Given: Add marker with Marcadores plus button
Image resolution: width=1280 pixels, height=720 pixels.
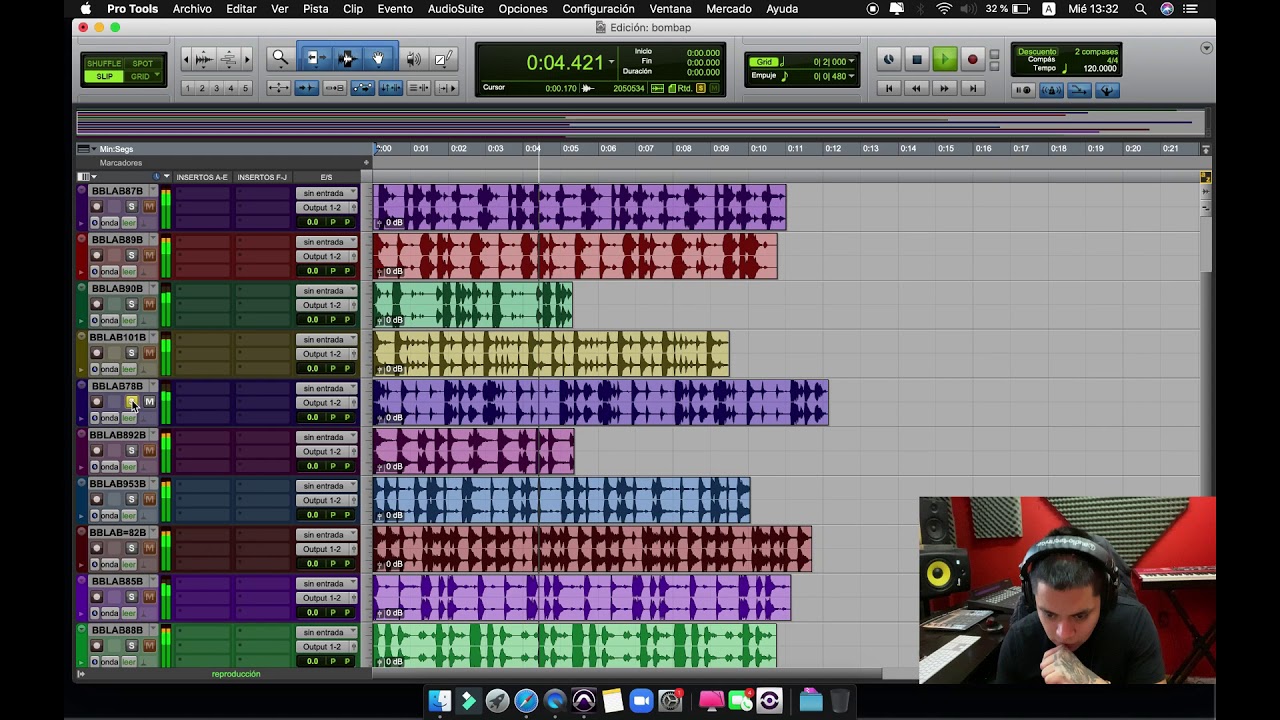Looking at the screenshot, I should coord(366,163).
